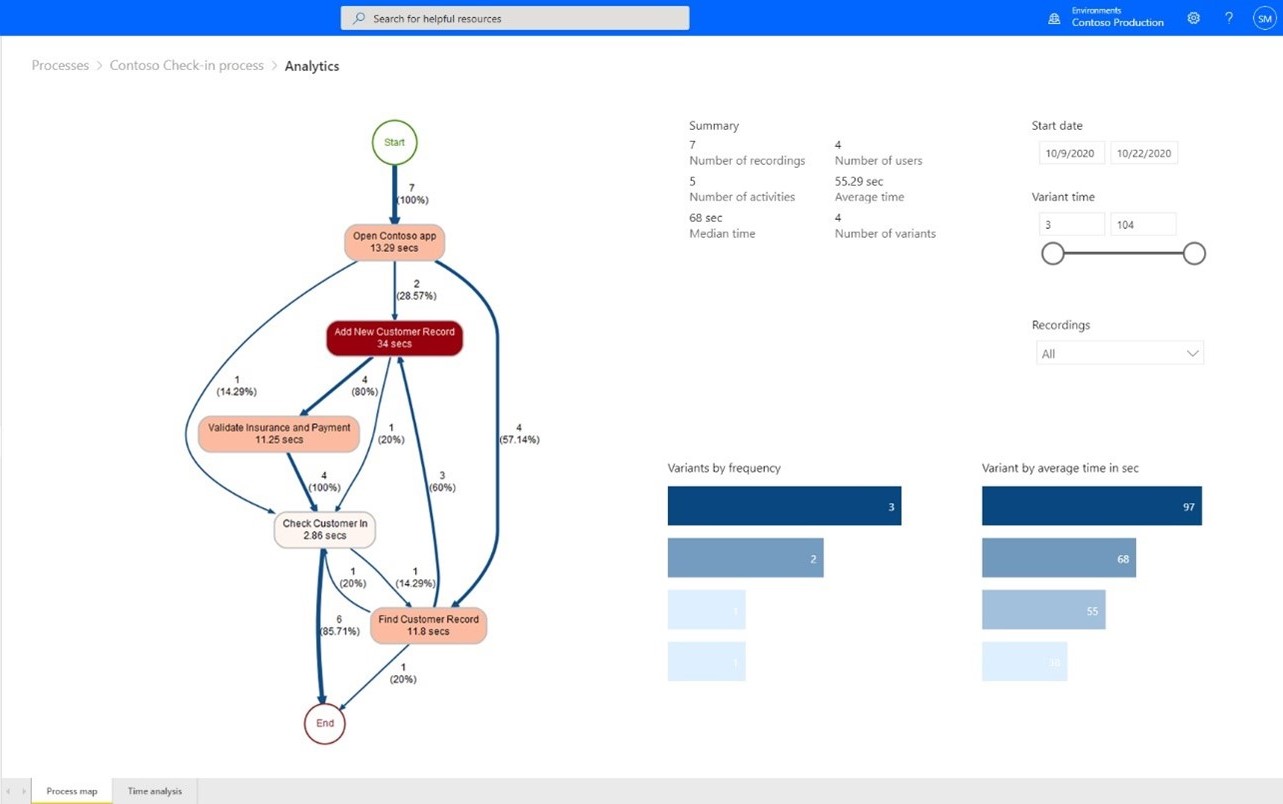Click the help question mark icon
The height and width of the screenshot is (804, 1283).
[x=1228, y=17]
